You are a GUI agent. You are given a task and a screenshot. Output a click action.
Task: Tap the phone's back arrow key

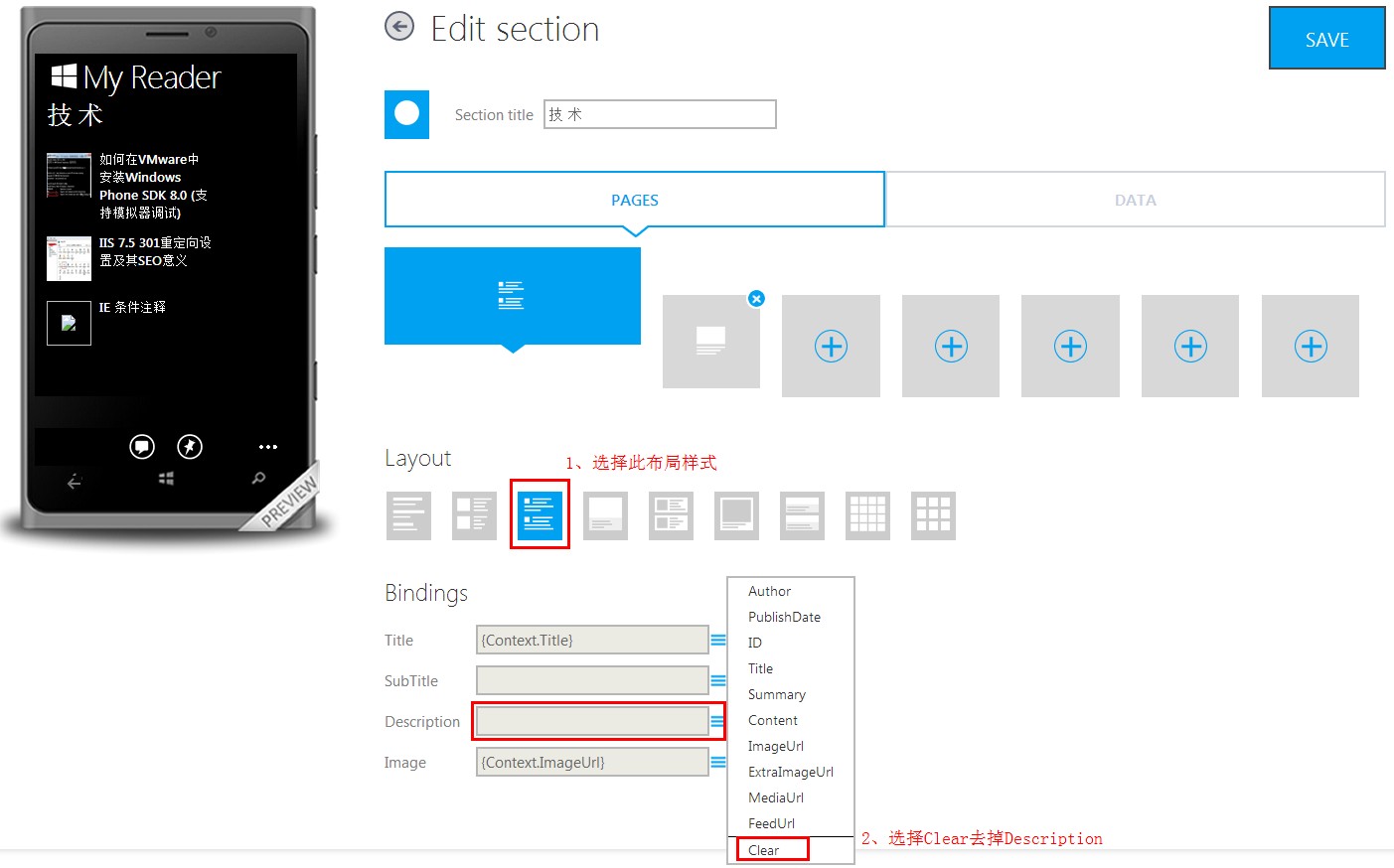[x=75, y=482]
